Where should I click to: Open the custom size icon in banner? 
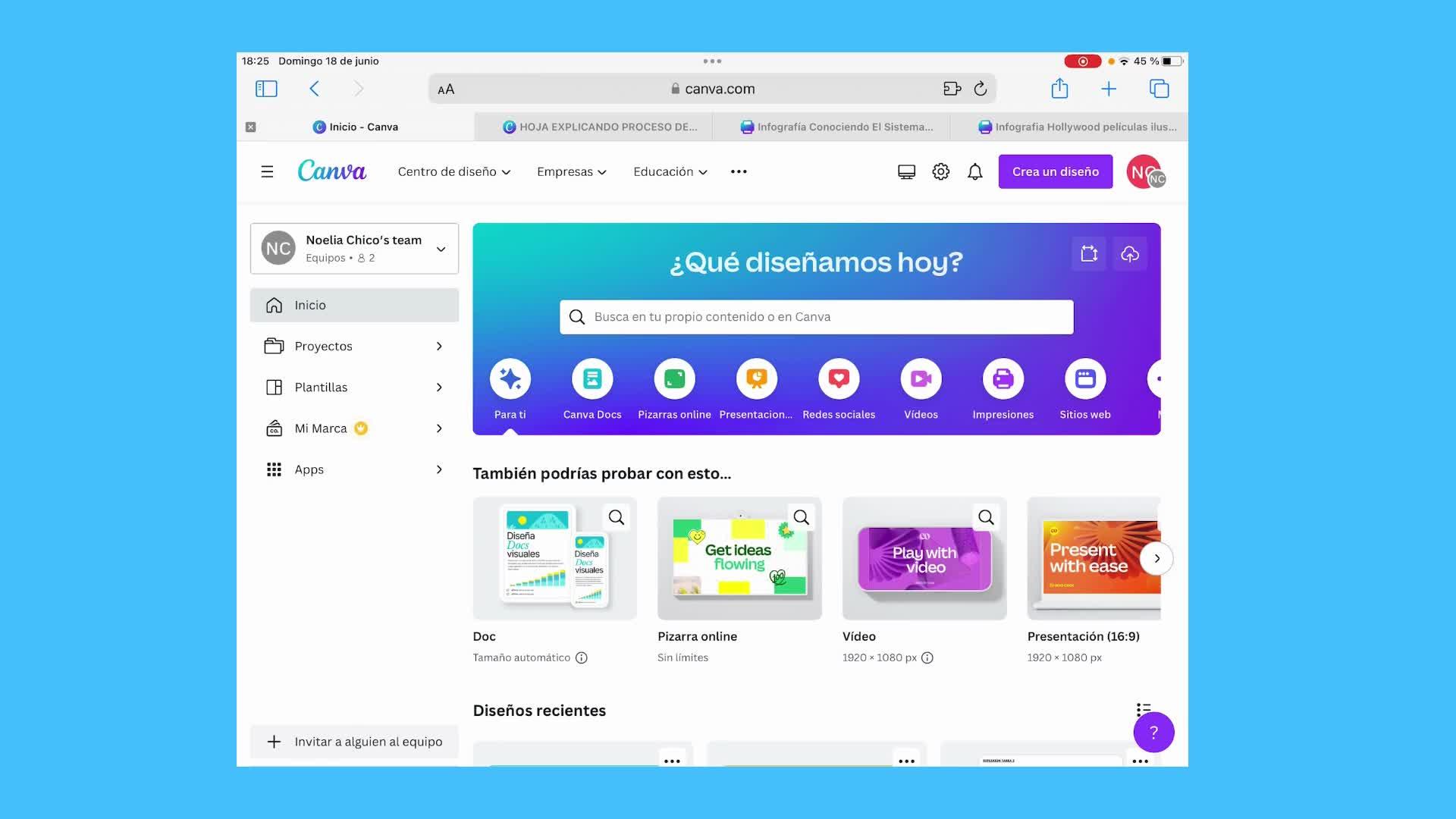pos(1089,254)
